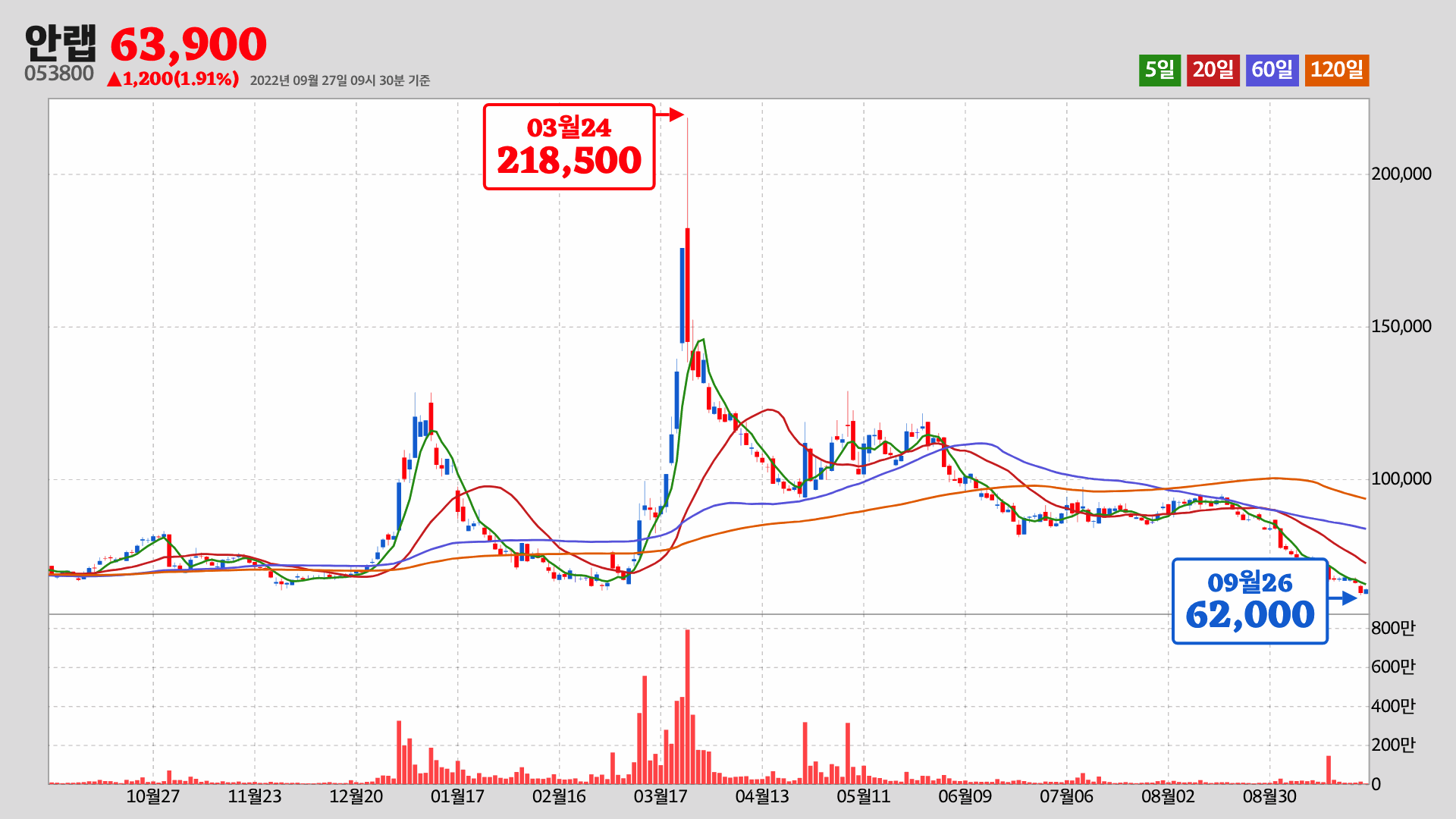Click the purple 60일 moving average legend
1456x819 pixels.
pos(1272,70)
